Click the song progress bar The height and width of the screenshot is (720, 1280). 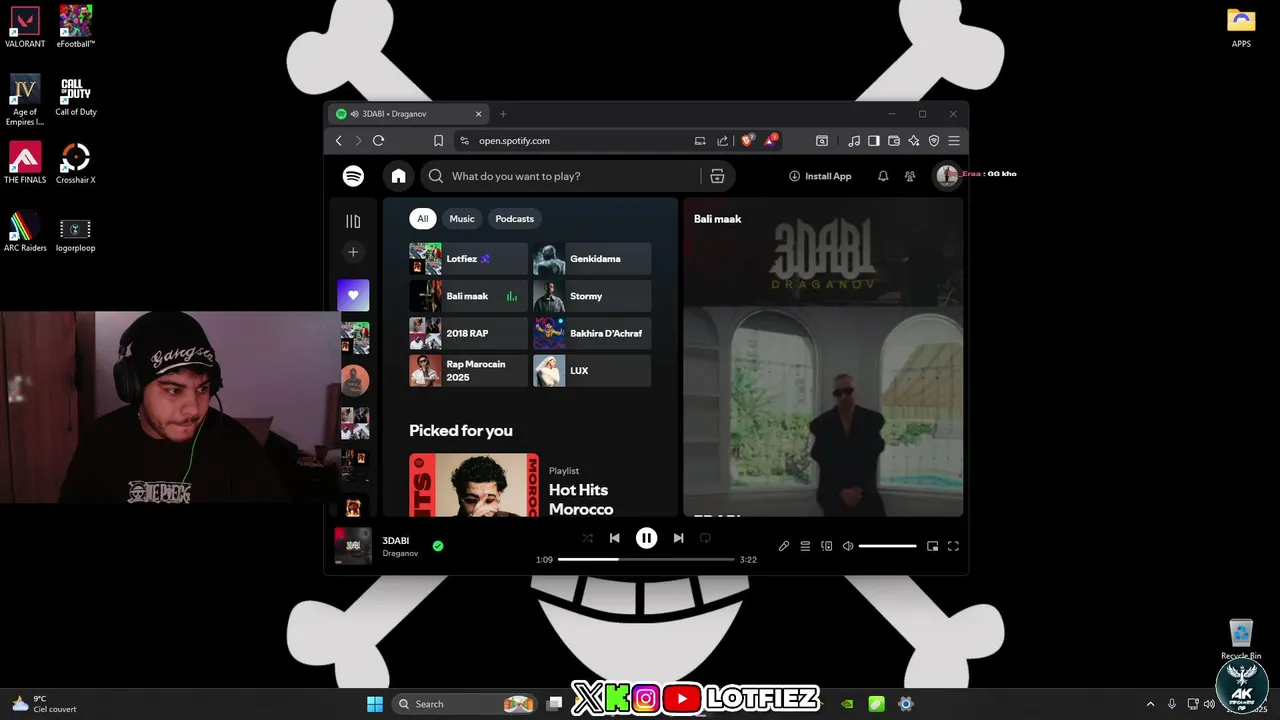(x=646, y=560)
